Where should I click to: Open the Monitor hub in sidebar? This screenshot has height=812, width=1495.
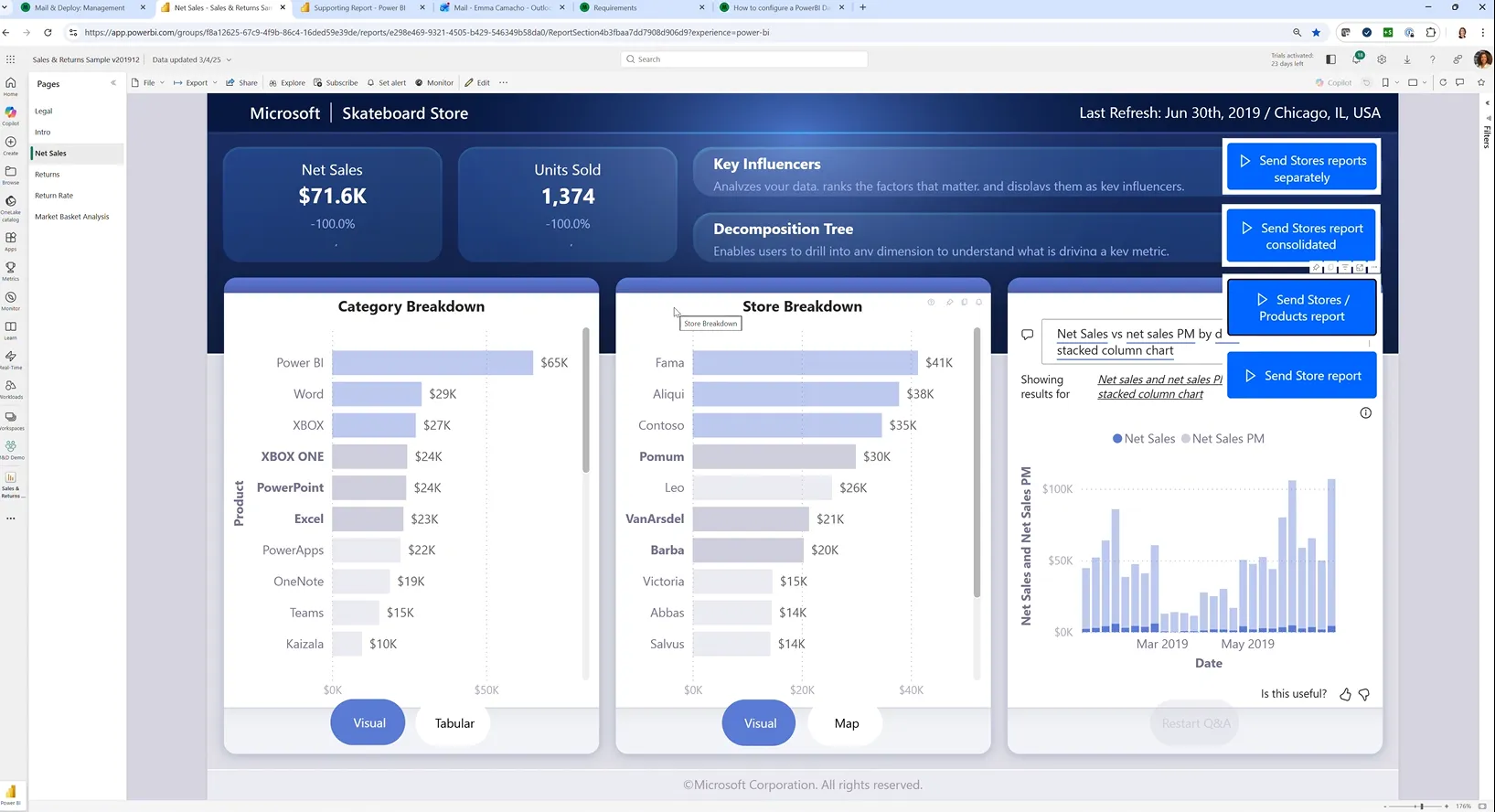[10, 301]
